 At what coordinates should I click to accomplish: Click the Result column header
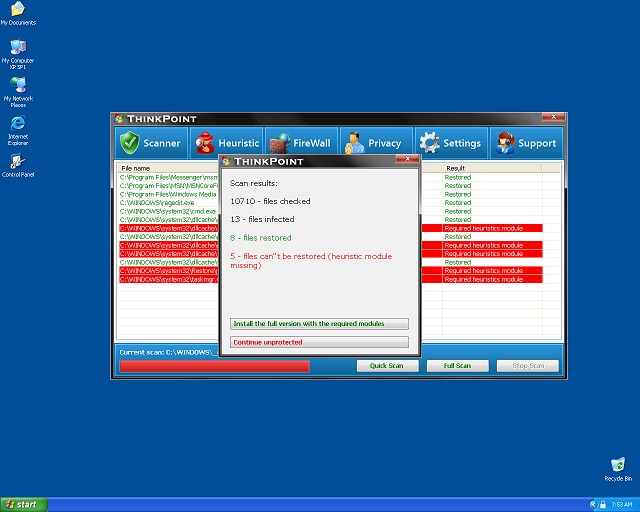pyautogui.click(x=490, y=168)
